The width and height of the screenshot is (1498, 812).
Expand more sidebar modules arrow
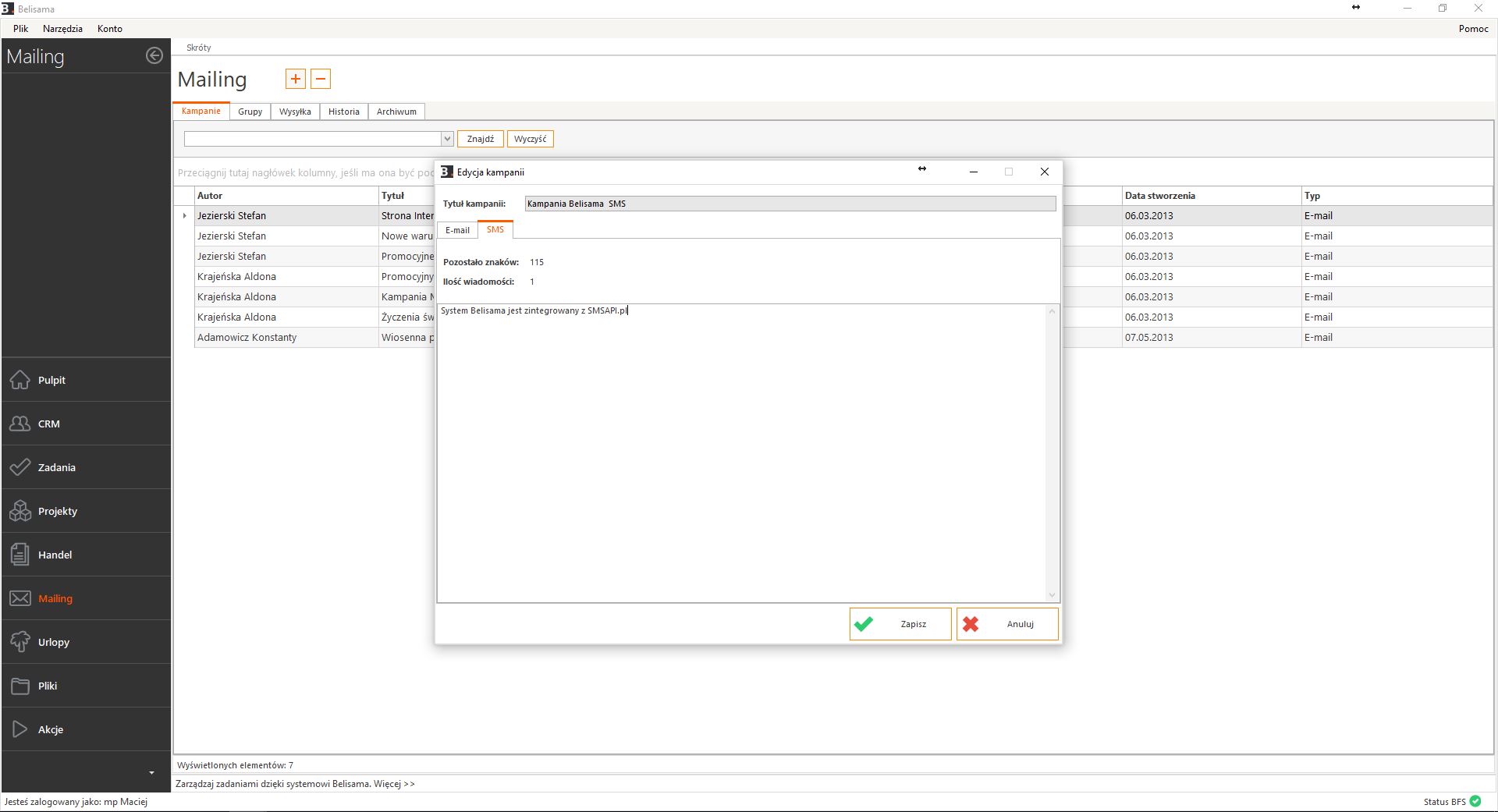(x=151, y=773)
